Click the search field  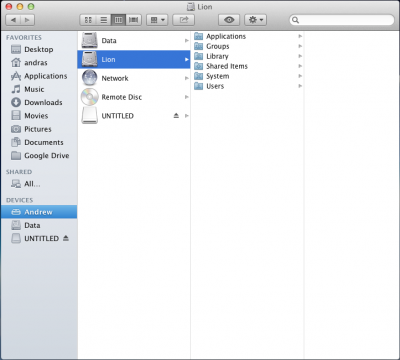pos(342,20)
